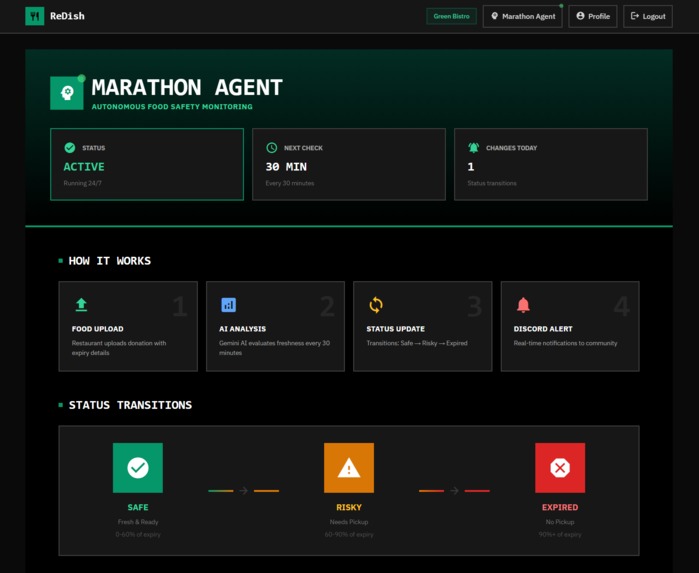Click the 90%+ of expiry text
The height and width of the screenshot is (573, 699).
(x=560, y=534)
